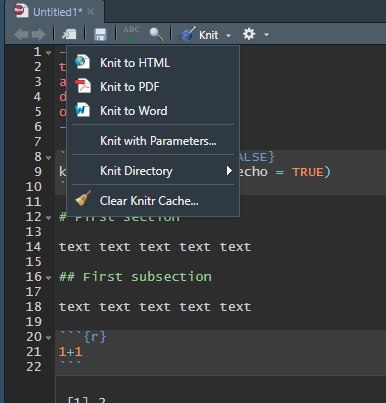Viewport: 386px width, 403px height.
Task: Save the document with the floppy disk icon
Action: [100, 34]
